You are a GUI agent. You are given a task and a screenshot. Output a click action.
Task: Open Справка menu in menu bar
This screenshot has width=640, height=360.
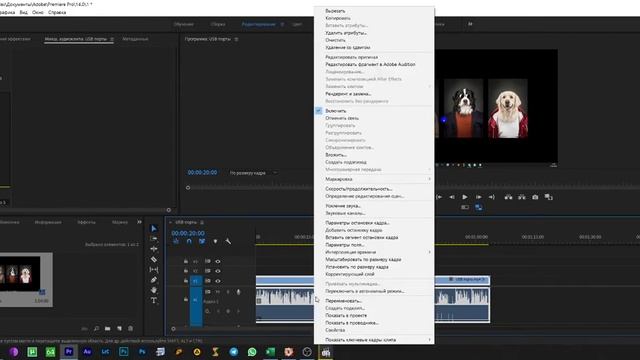pyautogui.click(x=57, y=13)
